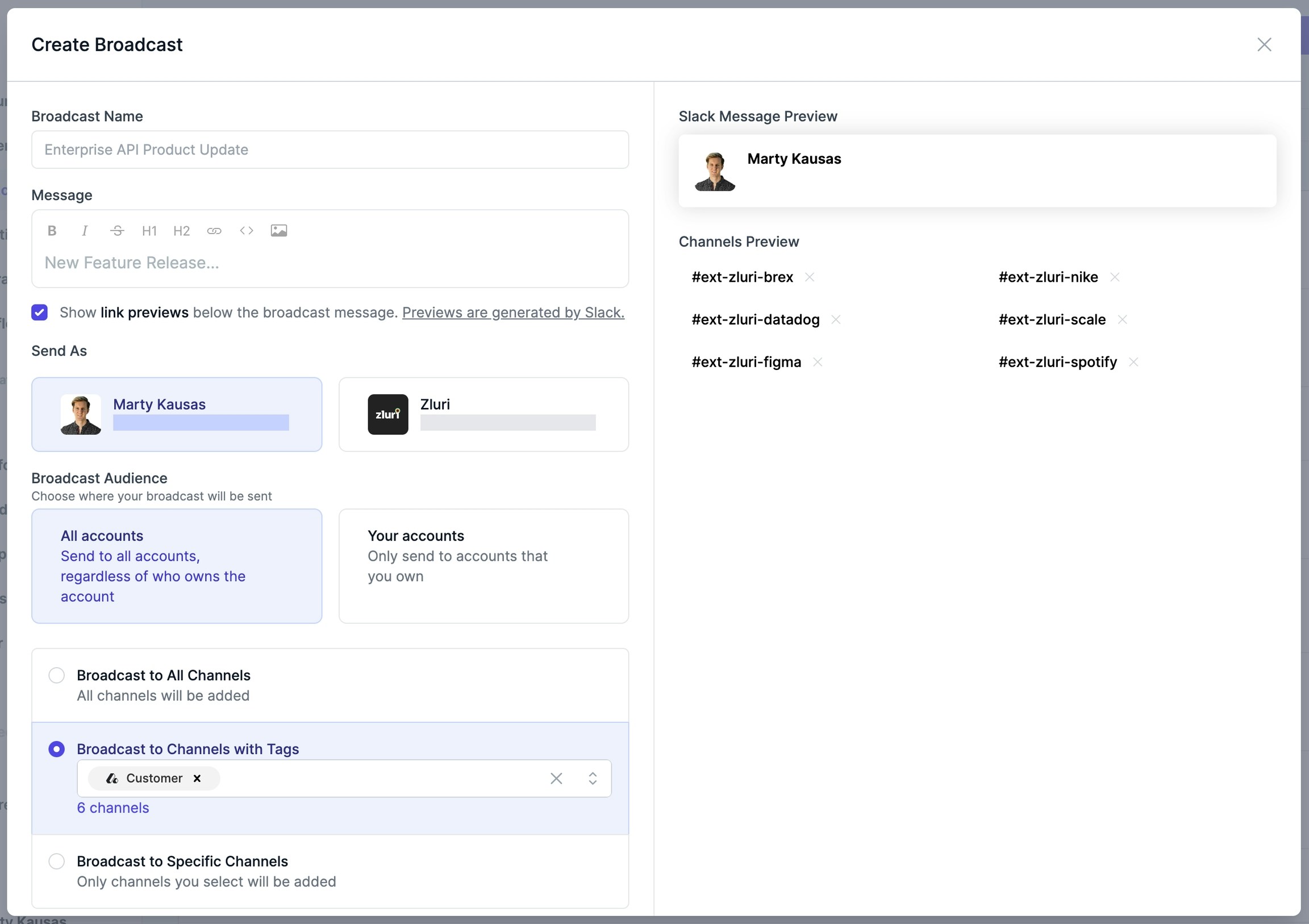Select Your accounts audience option
The image size is (1309, 924).
(x=483, y=566)
